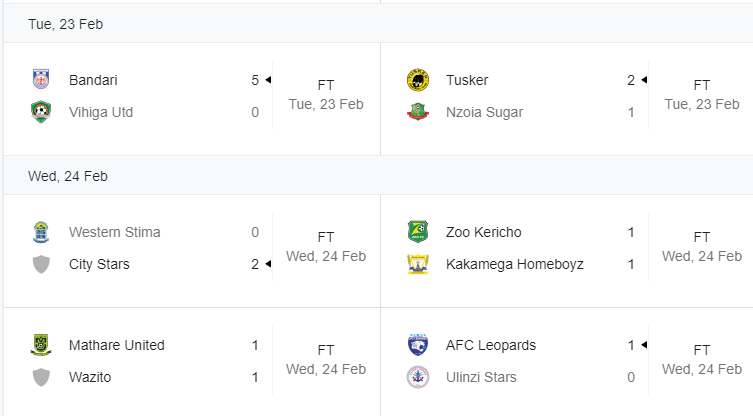Click the Western Stima team crest icon

tap(41, 232)
